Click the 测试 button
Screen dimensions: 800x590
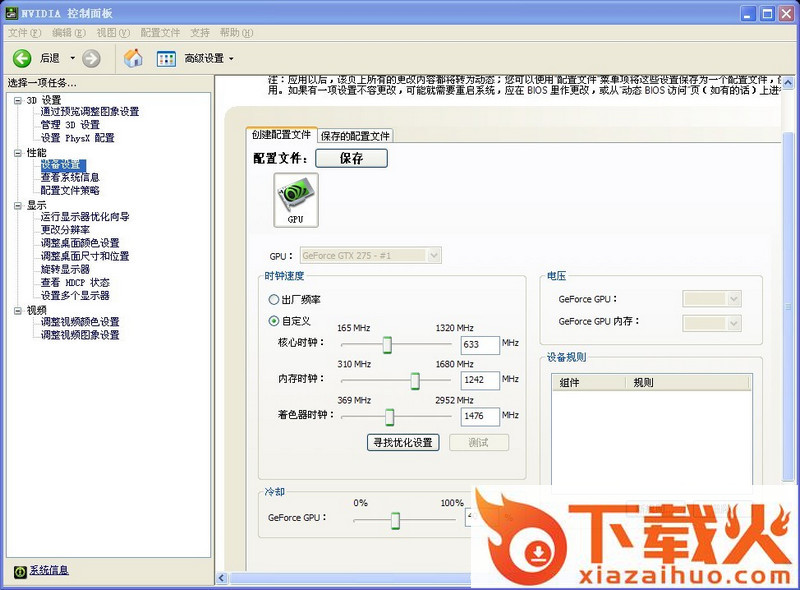[479, 442]
